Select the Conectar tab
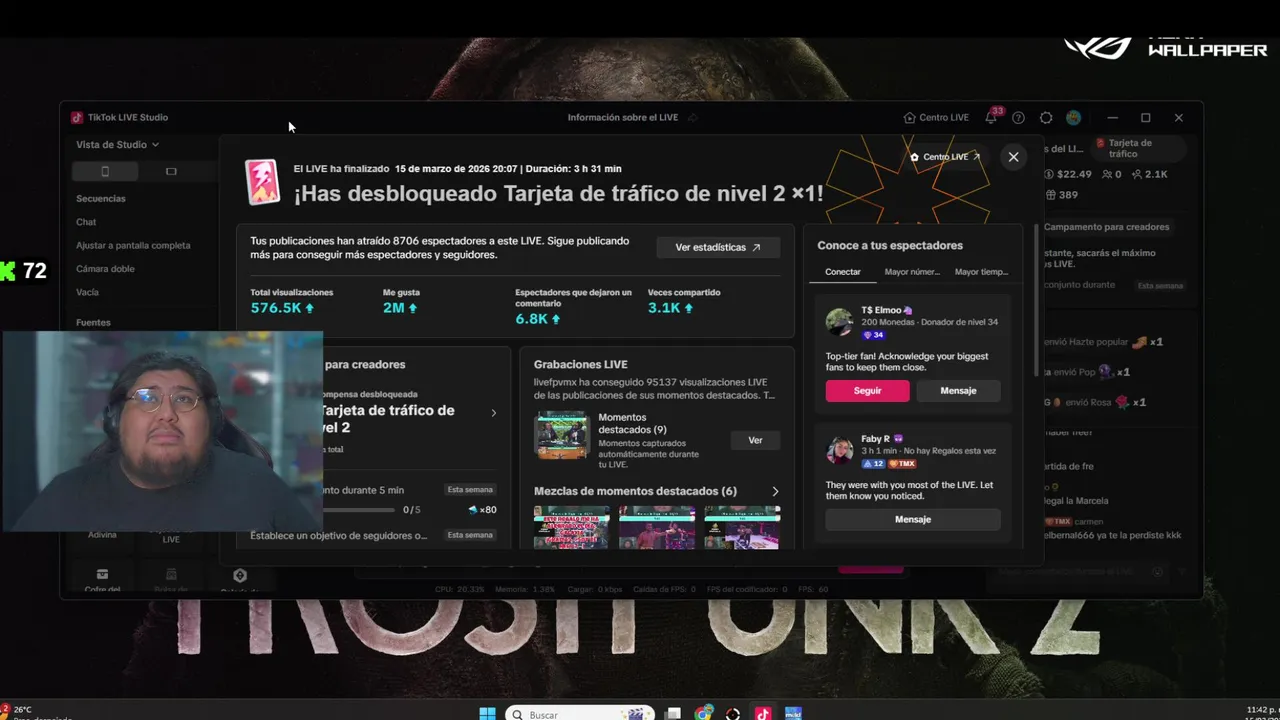Image resolution: width=1280 pixels, height=720 pixels. (843, 272)
